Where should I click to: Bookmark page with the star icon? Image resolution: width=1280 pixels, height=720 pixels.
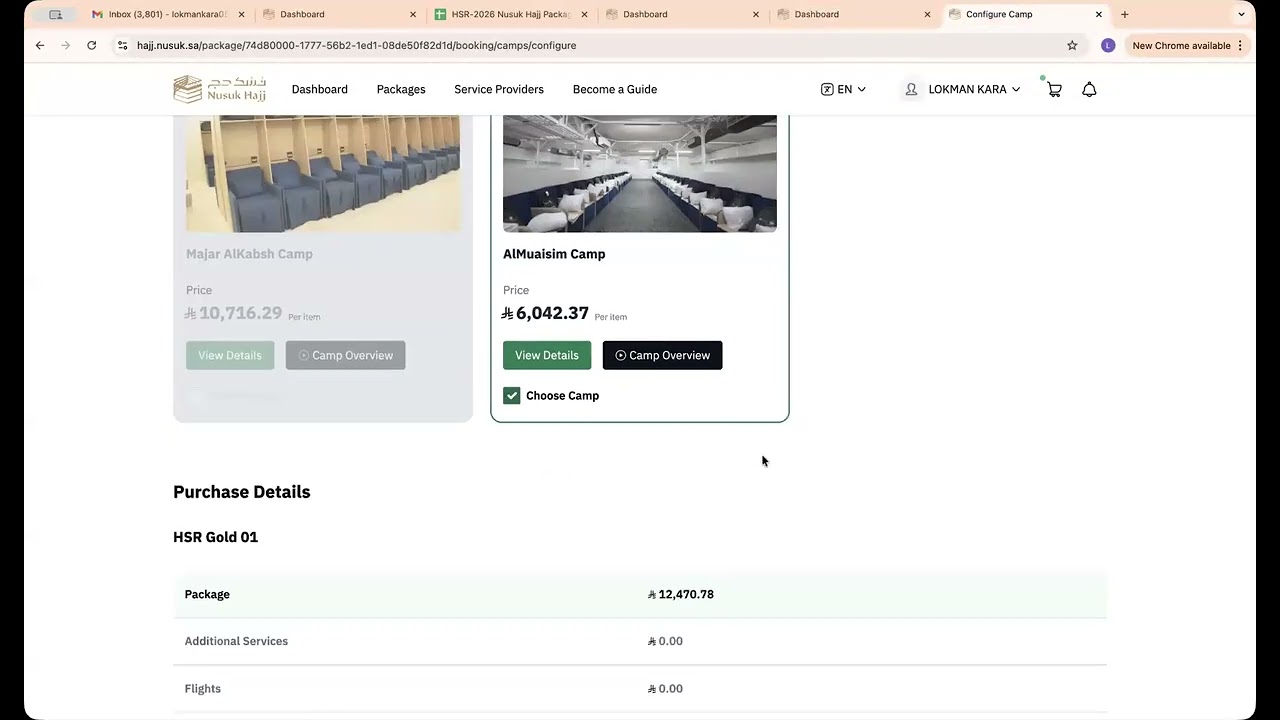tap(1072, 45)
